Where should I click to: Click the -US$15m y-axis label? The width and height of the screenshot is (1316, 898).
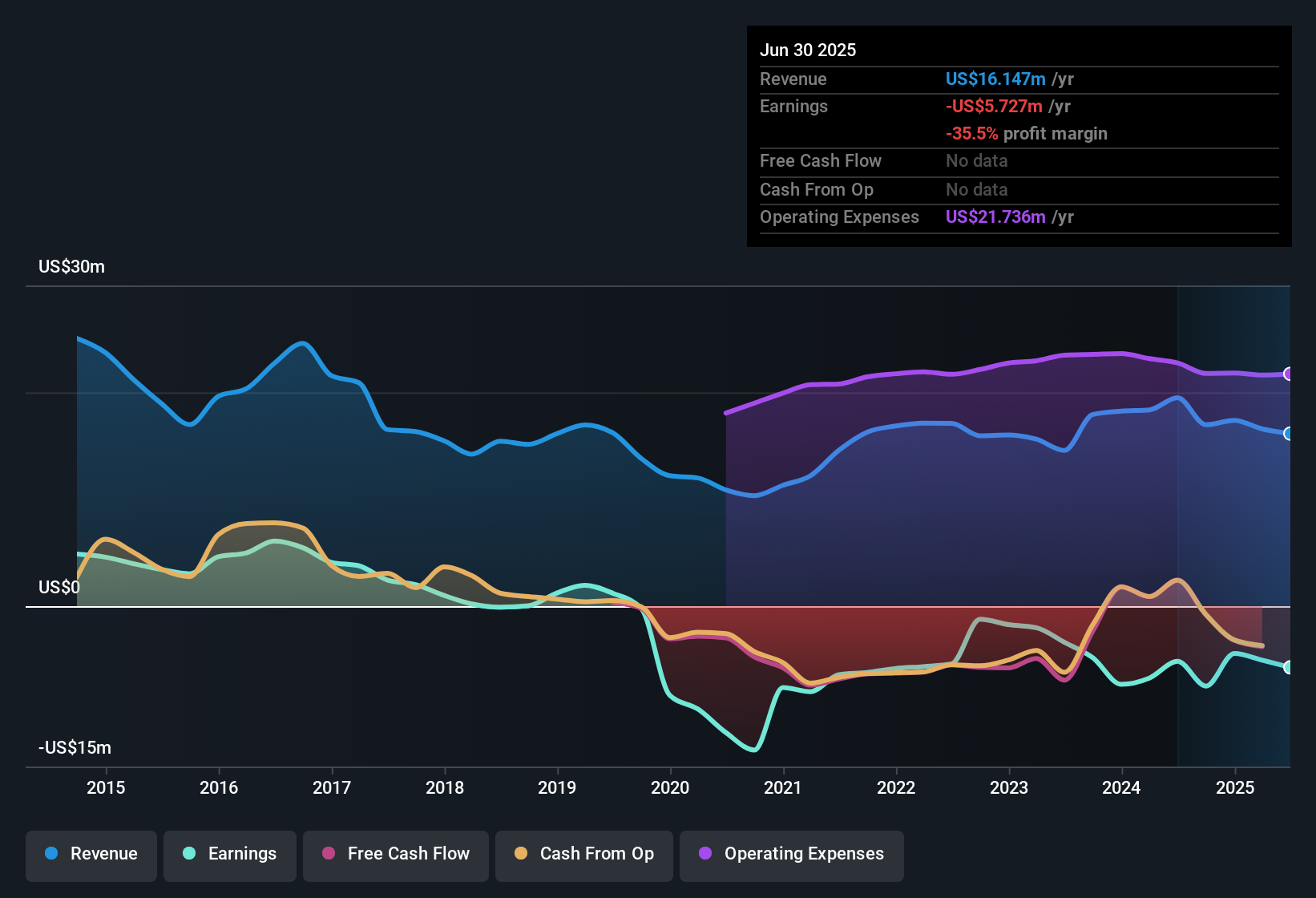[75, 748]
